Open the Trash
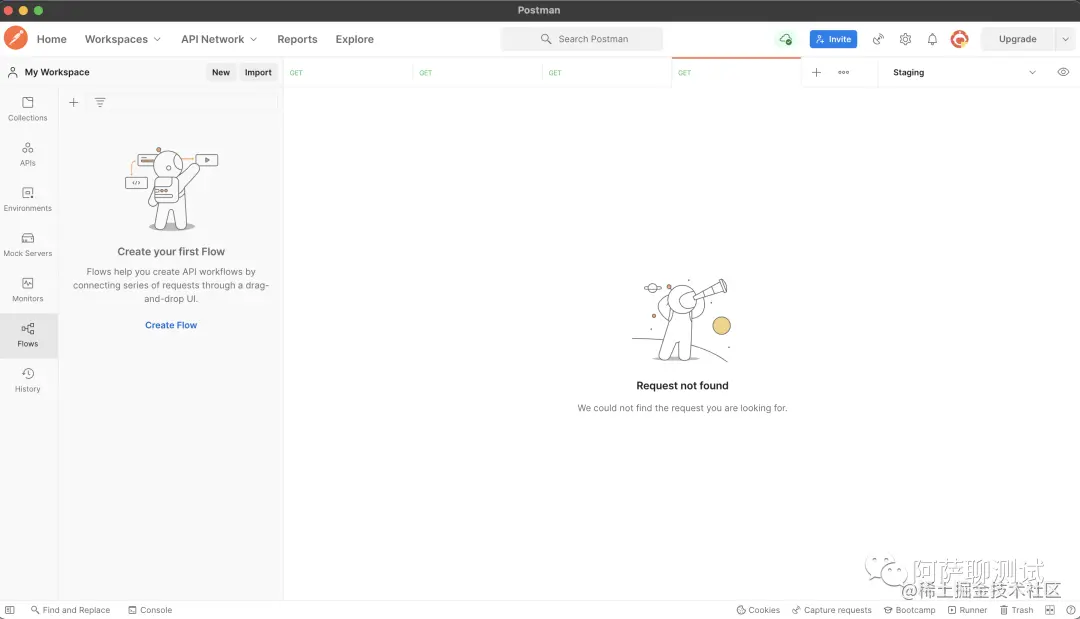 [1017, 610]
